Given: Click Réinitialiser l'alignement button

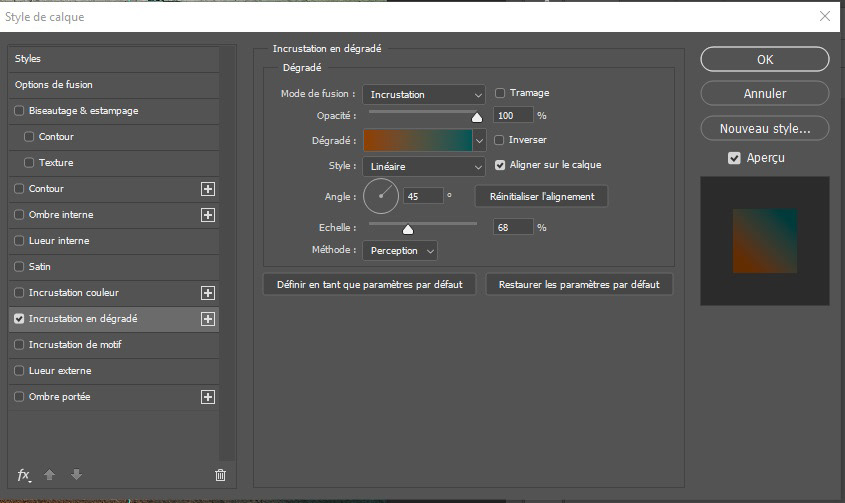Looking at the screenshot, I should pyautogui.click(x=542, y=196).
